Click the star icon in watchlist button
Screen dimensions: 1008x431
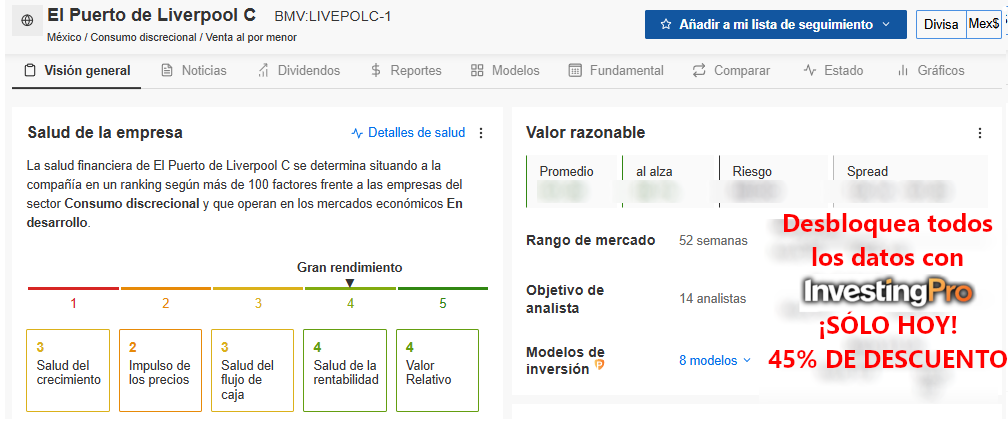(665, 24)
